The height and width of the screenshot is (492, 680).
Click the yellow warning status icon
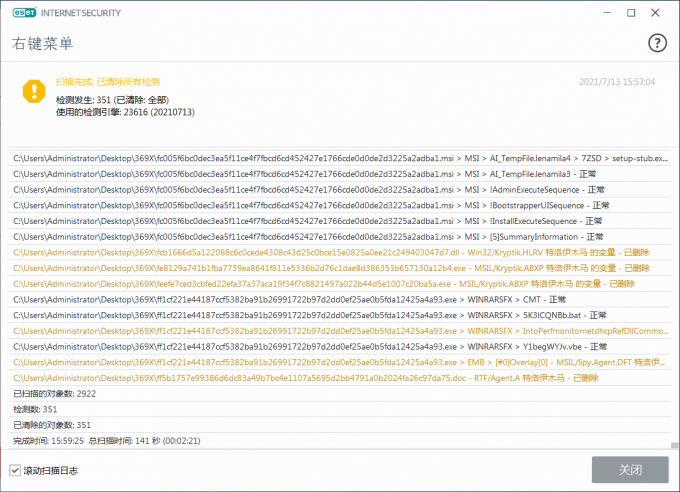coord(34,92)
